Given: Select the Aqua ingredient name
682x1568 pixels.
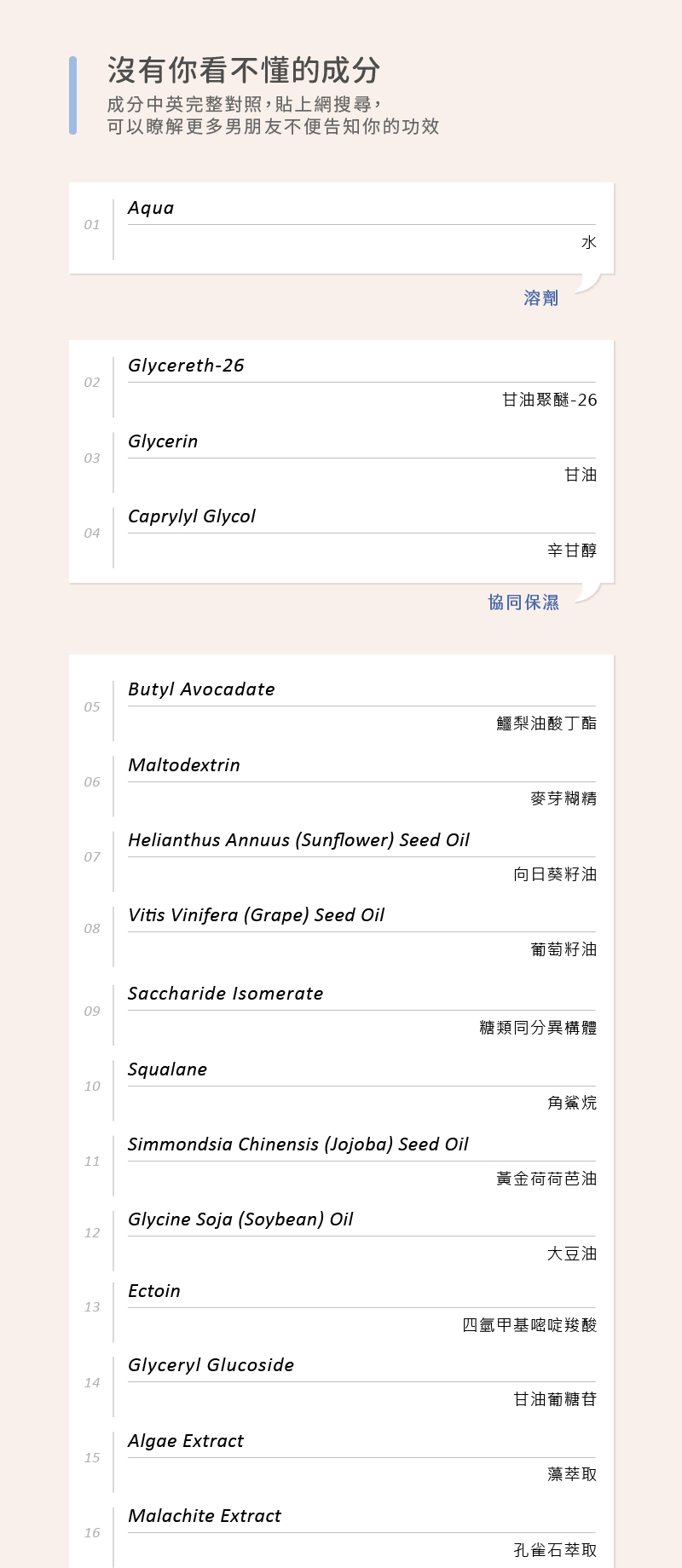Looking at the screenshot, I should tap(151, 208).
